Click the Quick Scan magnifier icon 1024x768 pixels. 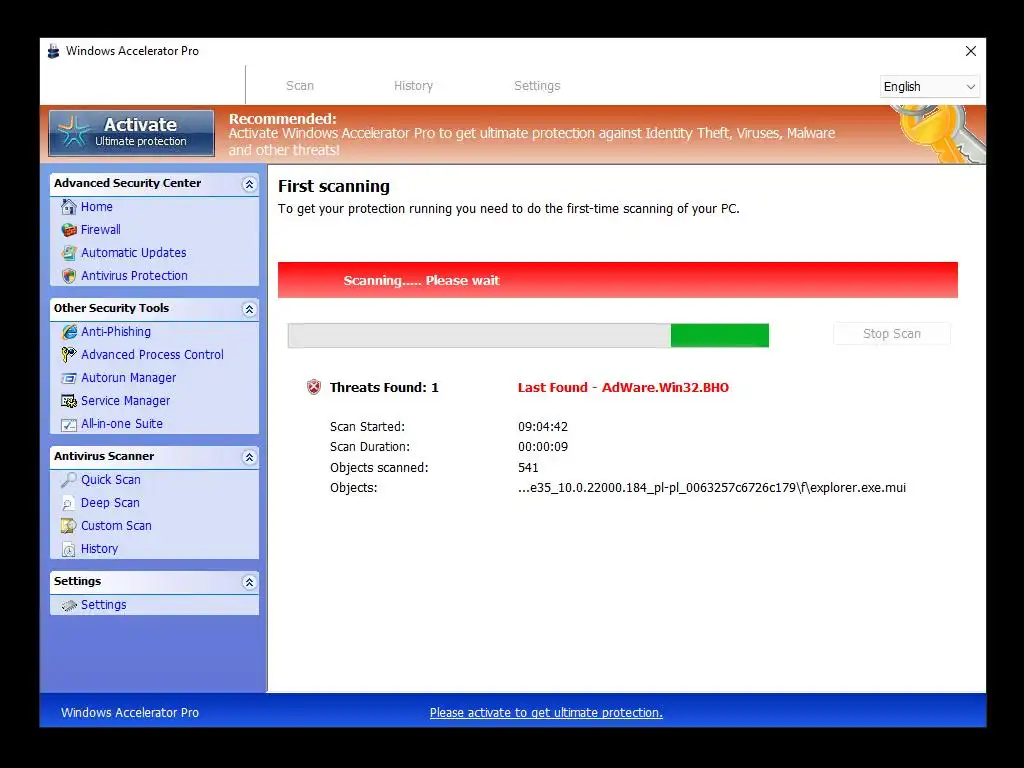point(69,480)
